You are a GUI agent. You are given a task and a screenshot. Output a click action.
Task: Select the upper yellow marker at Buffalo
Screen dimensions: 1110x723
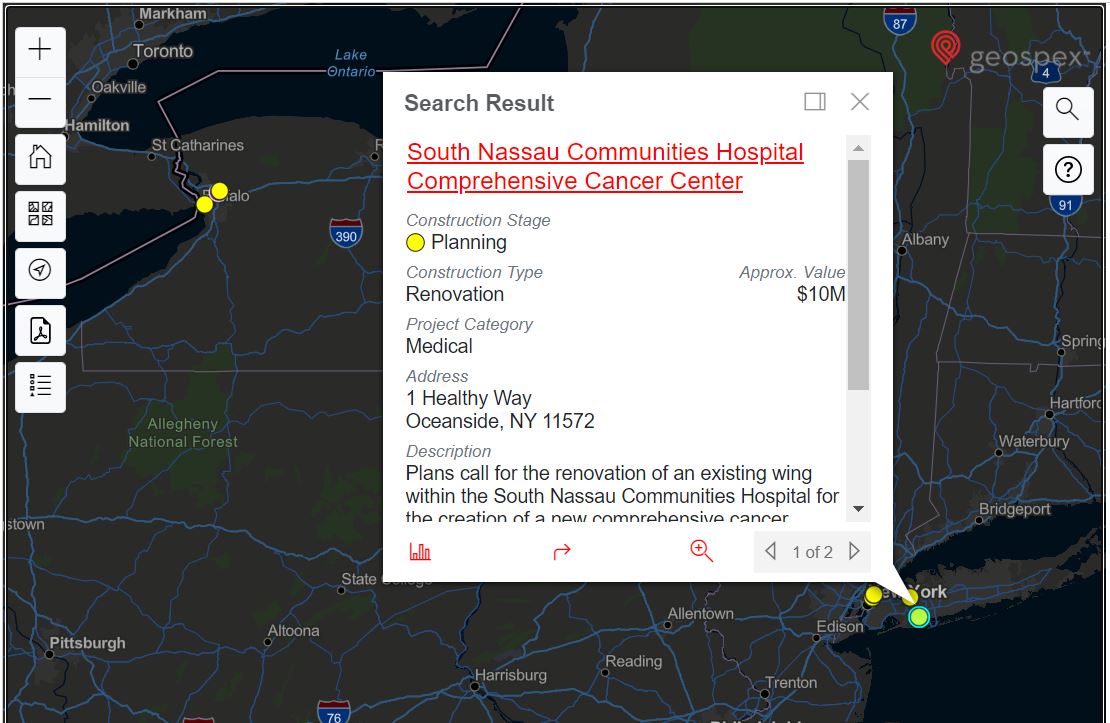coord(219,191)
